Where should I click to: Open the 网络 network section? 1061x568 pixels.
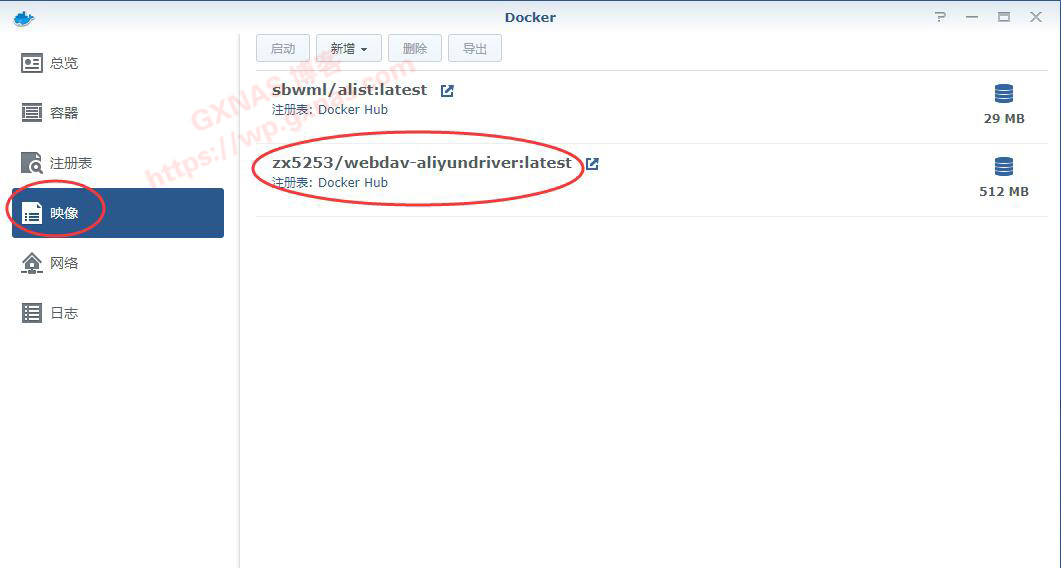118,263
